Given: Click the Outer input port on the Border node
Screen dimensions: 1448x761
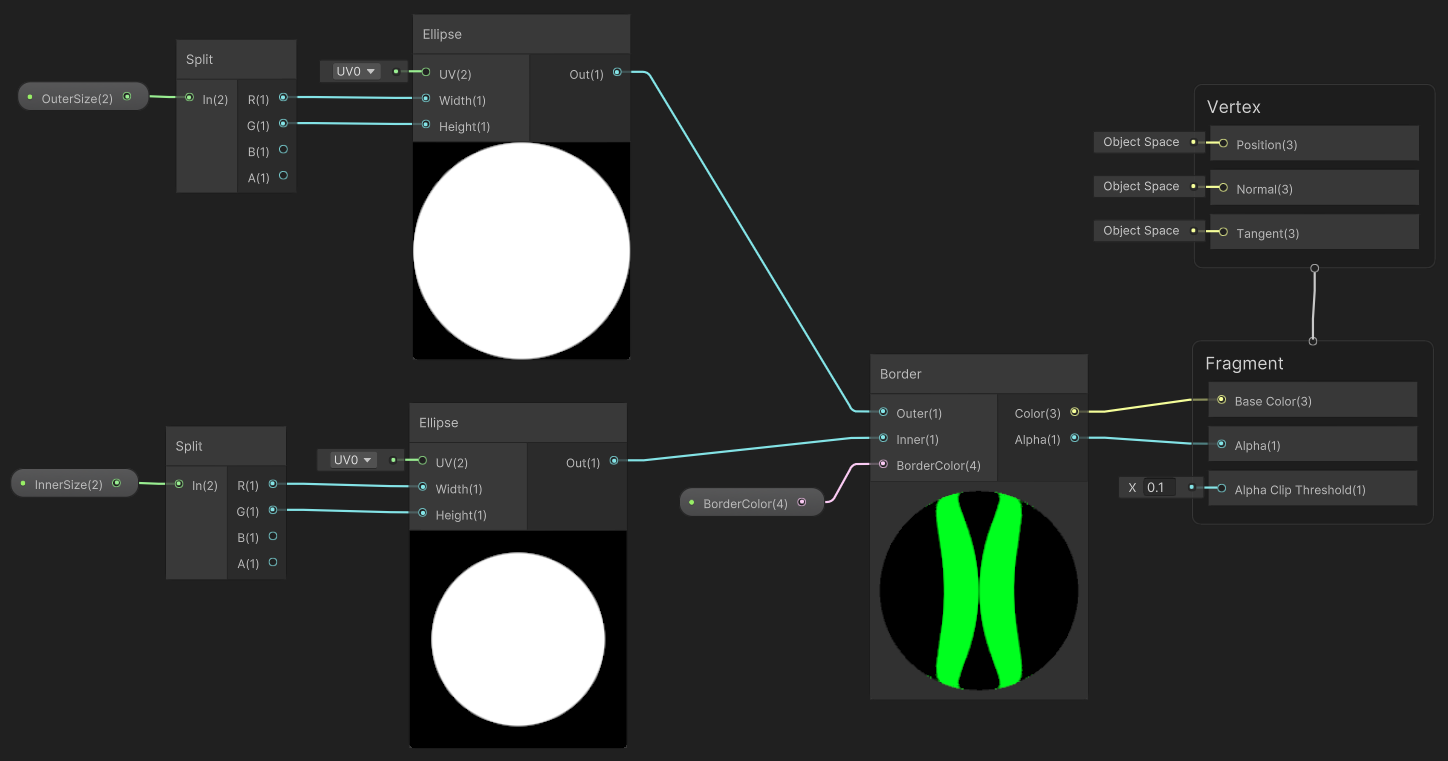Looking at the screenshot, I should coord(882,412).
